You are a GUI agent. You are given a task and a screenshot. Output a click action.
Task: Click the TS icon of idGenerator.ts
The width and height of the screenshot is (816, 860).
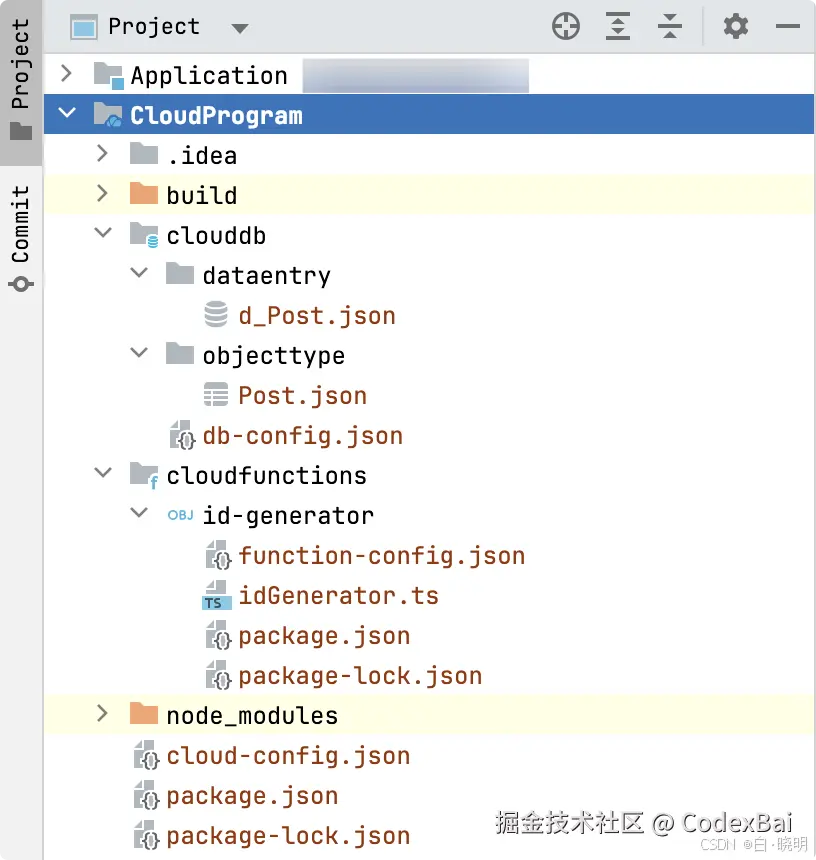(217, 595)
